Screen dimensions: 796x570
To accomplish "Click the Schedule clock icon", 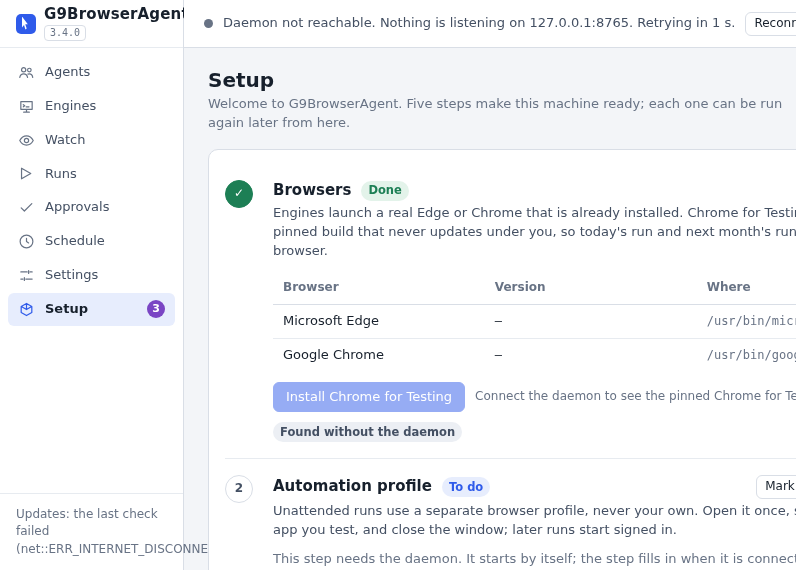I will pyautogui.click(x=26, y=242).
